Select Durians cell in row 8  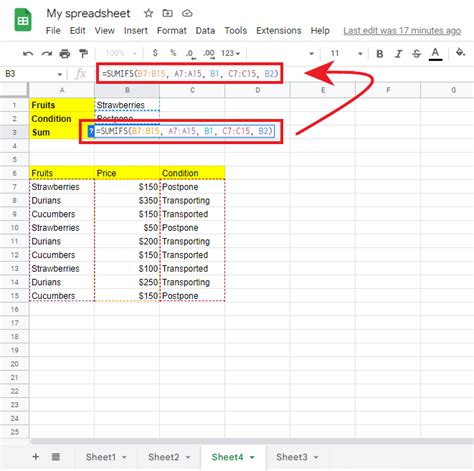pyautogui.click(x=62, y=201)
